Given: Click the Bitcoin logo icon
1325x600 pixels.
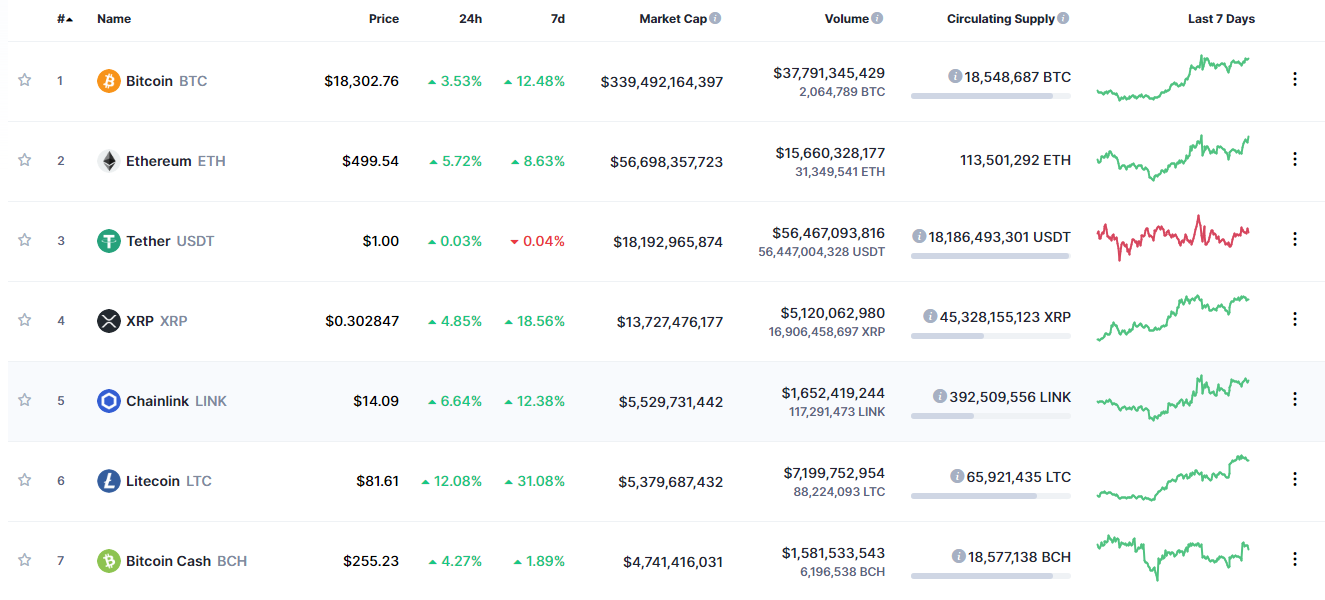Looking at the screenshot, I should click(109, 81).
